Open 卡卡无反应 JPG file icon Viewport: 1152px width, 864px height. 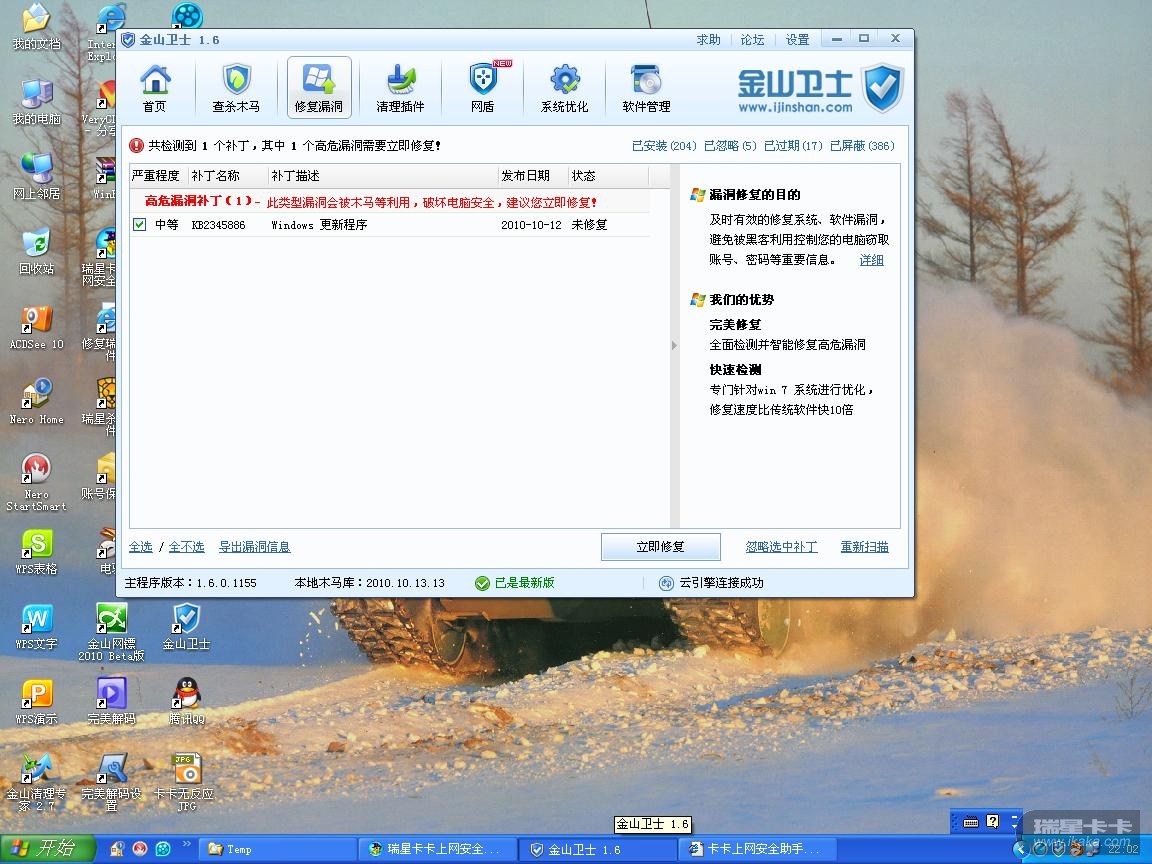[186, 782]
